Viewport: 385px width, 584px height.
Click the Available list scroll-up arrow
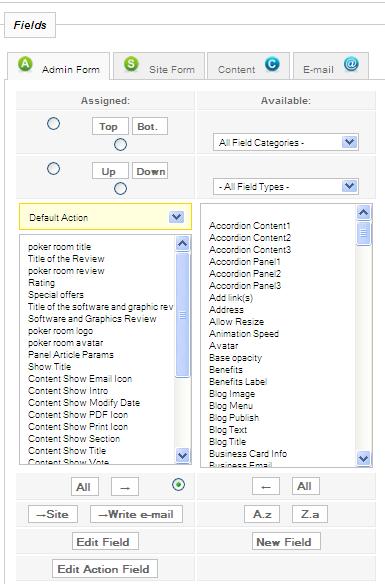363,212
